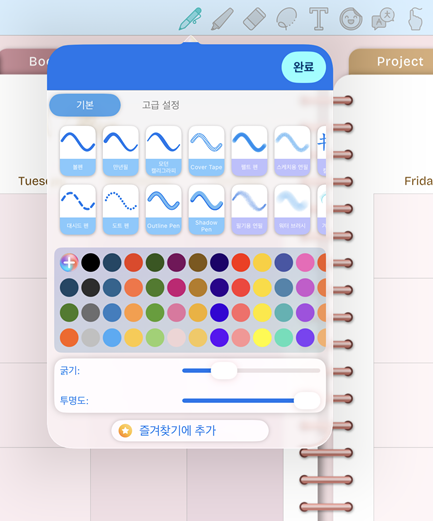433x521 pixels.
Task: Pick the light gray color swatch
Action: (91, 337)
